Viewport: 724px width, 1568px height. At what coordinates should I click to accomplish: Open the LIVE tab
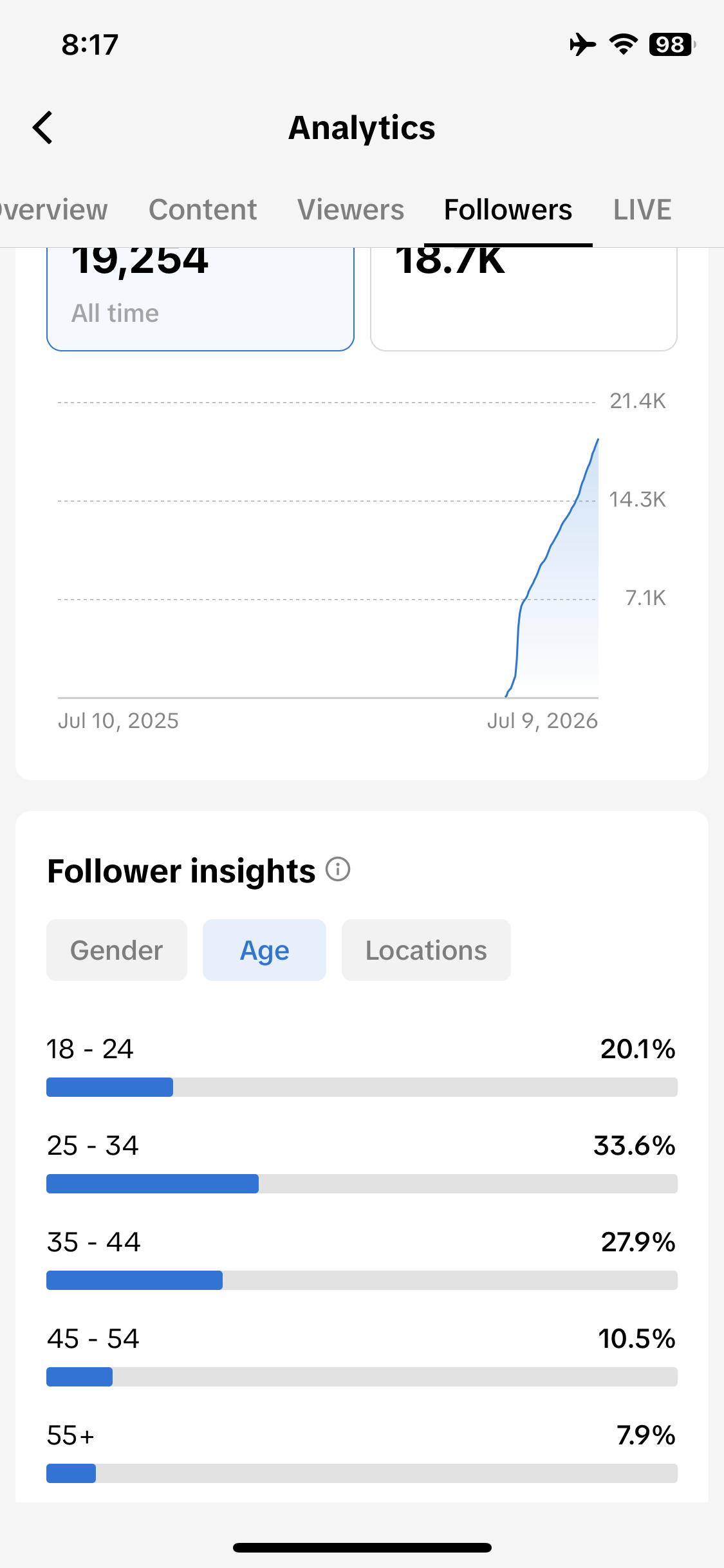pos(642,210)
